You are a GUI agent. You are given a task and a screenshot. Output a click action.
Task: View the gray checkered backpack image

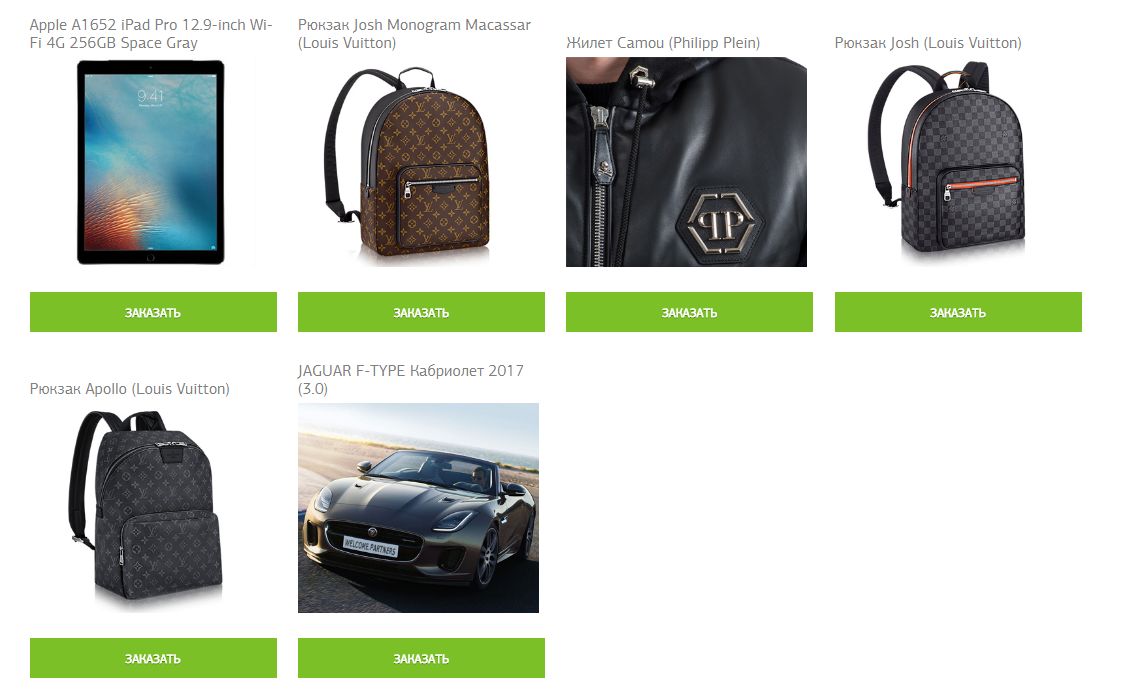pyautogui.click(x=948, y=160)
